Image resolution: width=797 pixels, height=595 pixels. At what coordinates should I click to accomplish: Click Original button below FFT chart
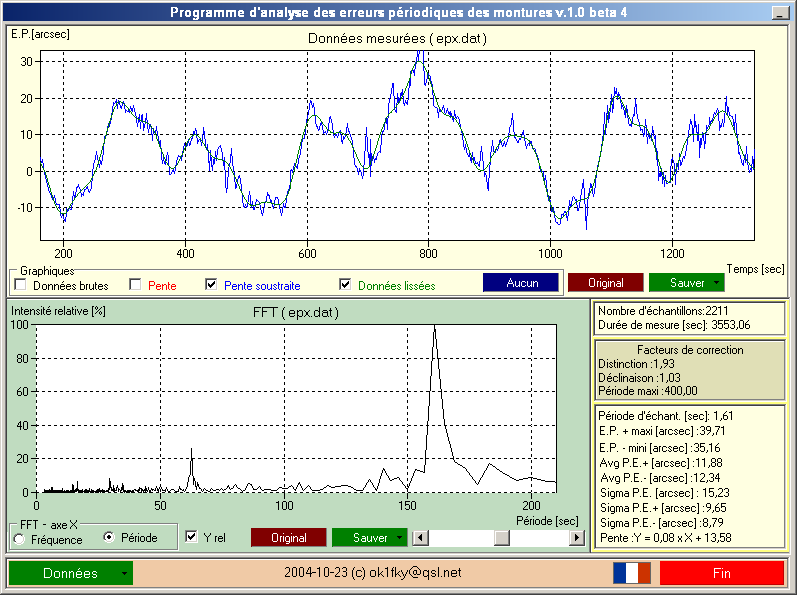click(289, 538)
